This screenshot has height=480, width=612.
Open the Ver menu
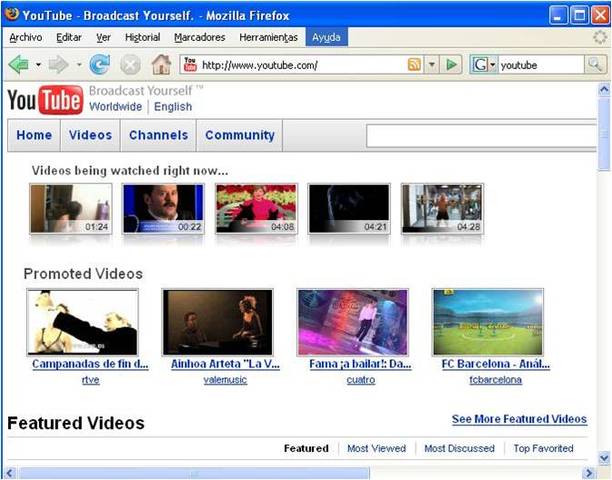103,37
